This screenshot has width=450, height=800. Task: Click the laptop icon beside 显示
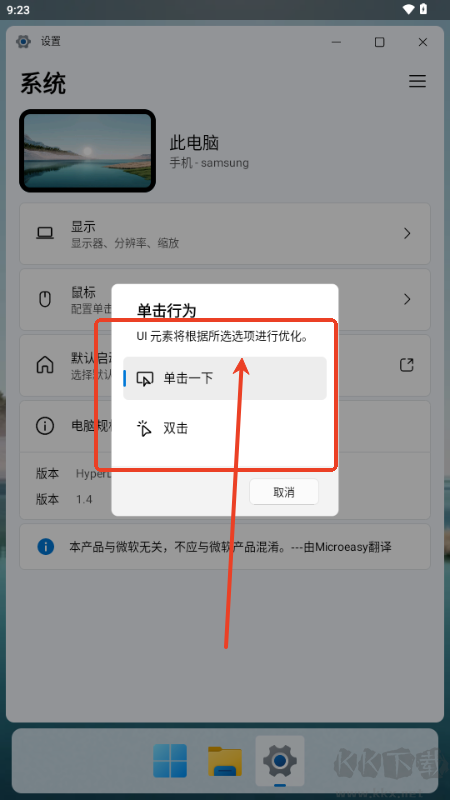coord(45,233)
